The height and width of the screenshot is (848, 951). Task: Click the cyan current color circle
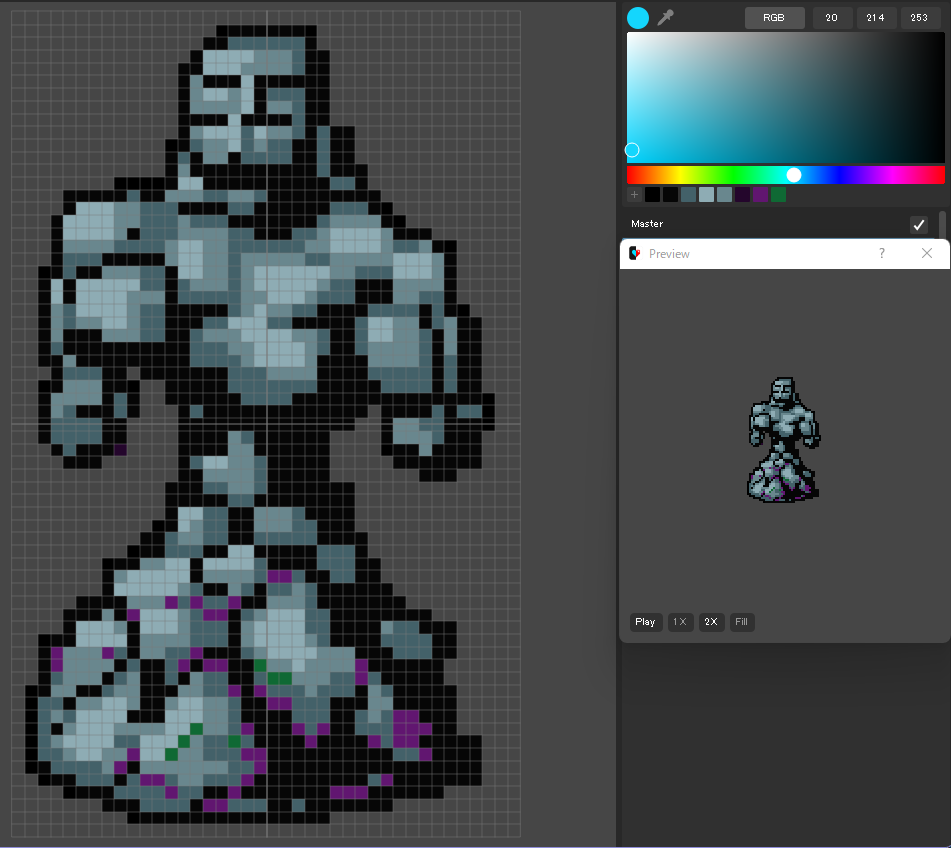click(637, 18)
